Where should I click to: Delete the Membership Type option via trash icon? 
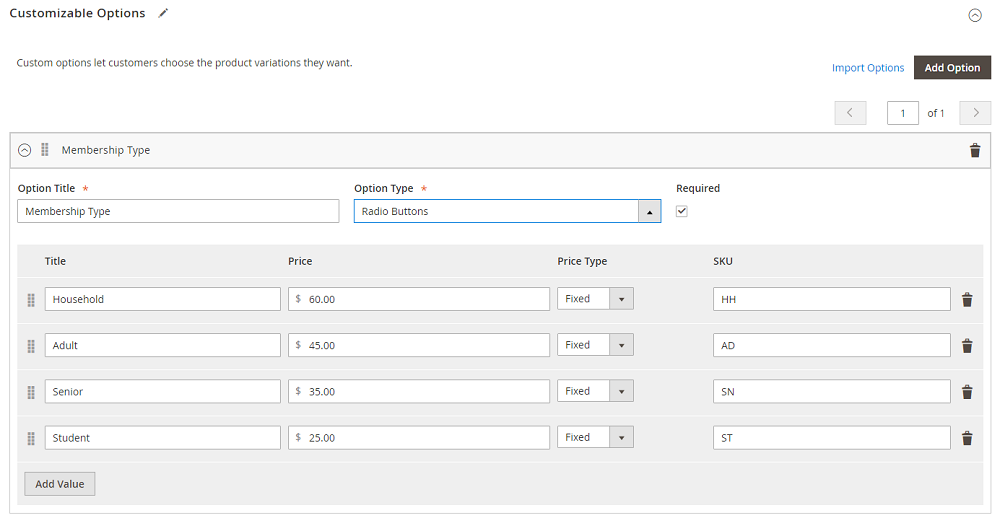coord(975,150)
